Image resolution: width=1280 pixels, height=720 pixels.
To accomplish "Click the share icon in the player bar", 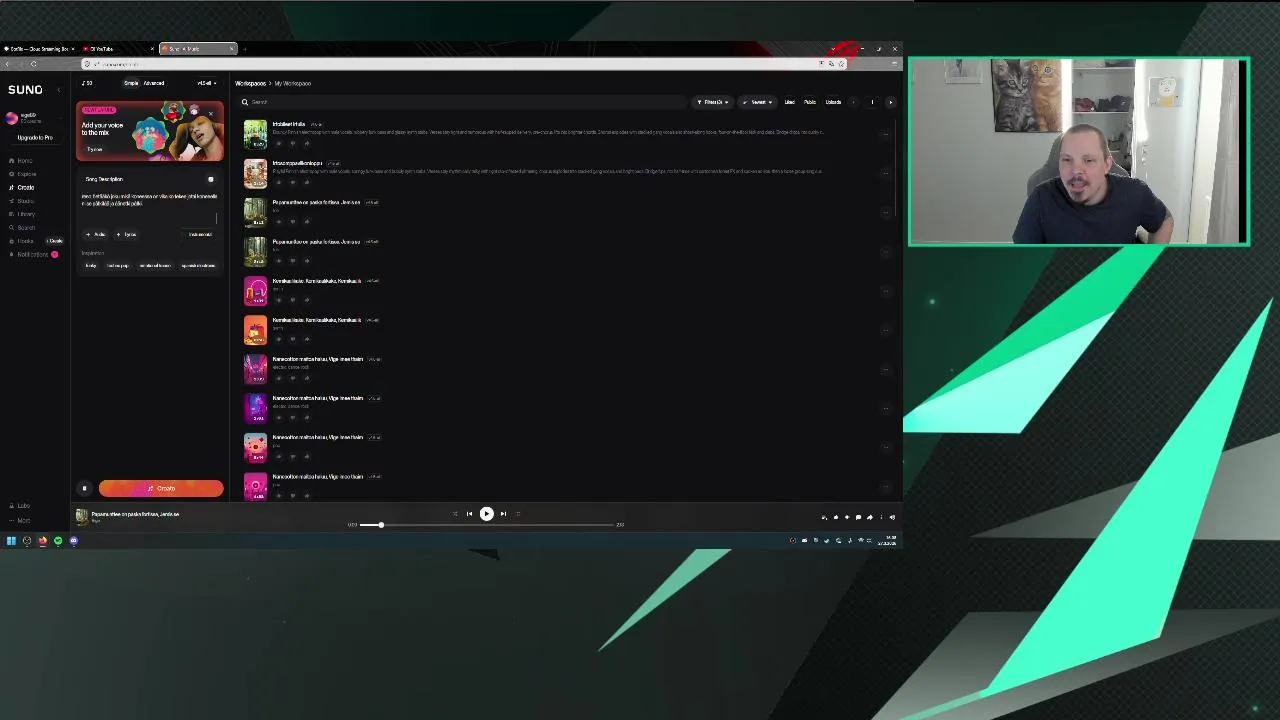I will pos(869,517).
